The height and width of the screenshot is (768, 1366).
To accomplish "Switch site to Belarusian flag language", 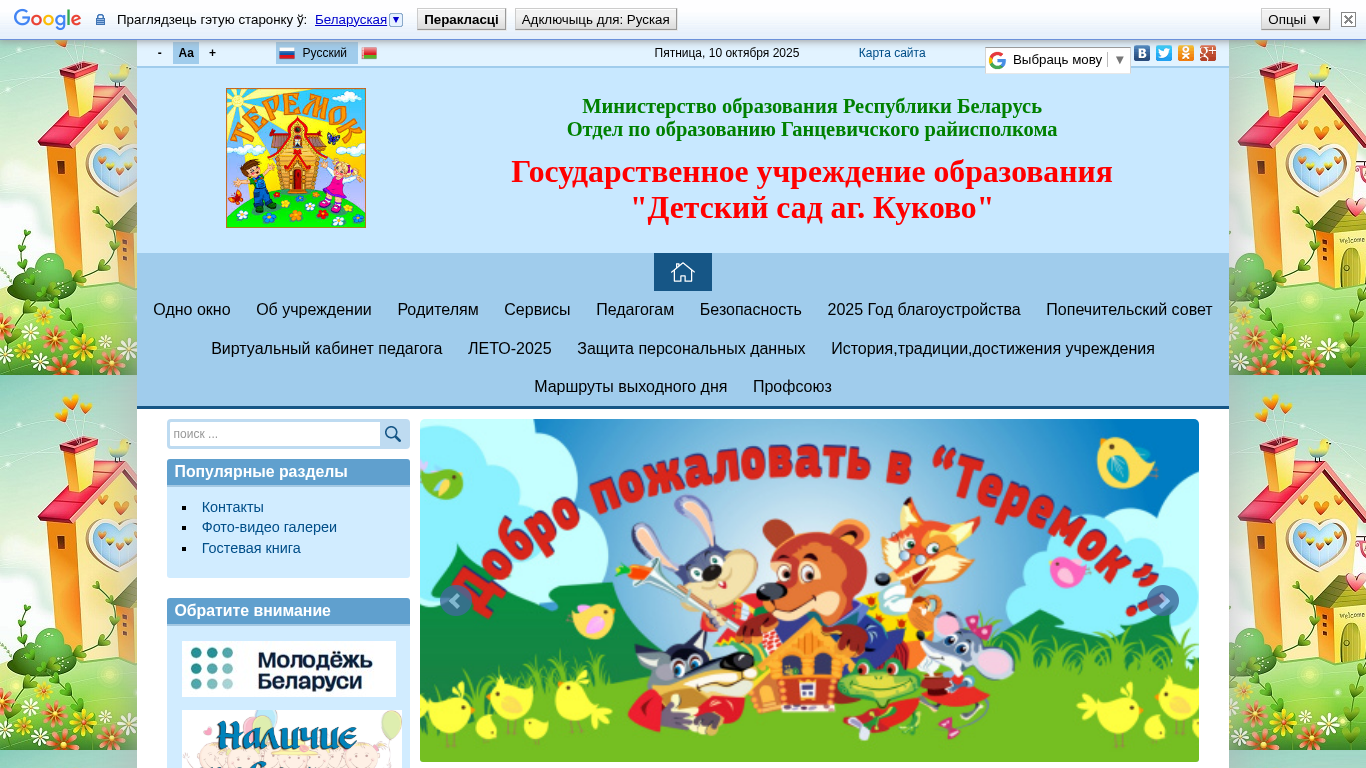I will coord(370,53).
